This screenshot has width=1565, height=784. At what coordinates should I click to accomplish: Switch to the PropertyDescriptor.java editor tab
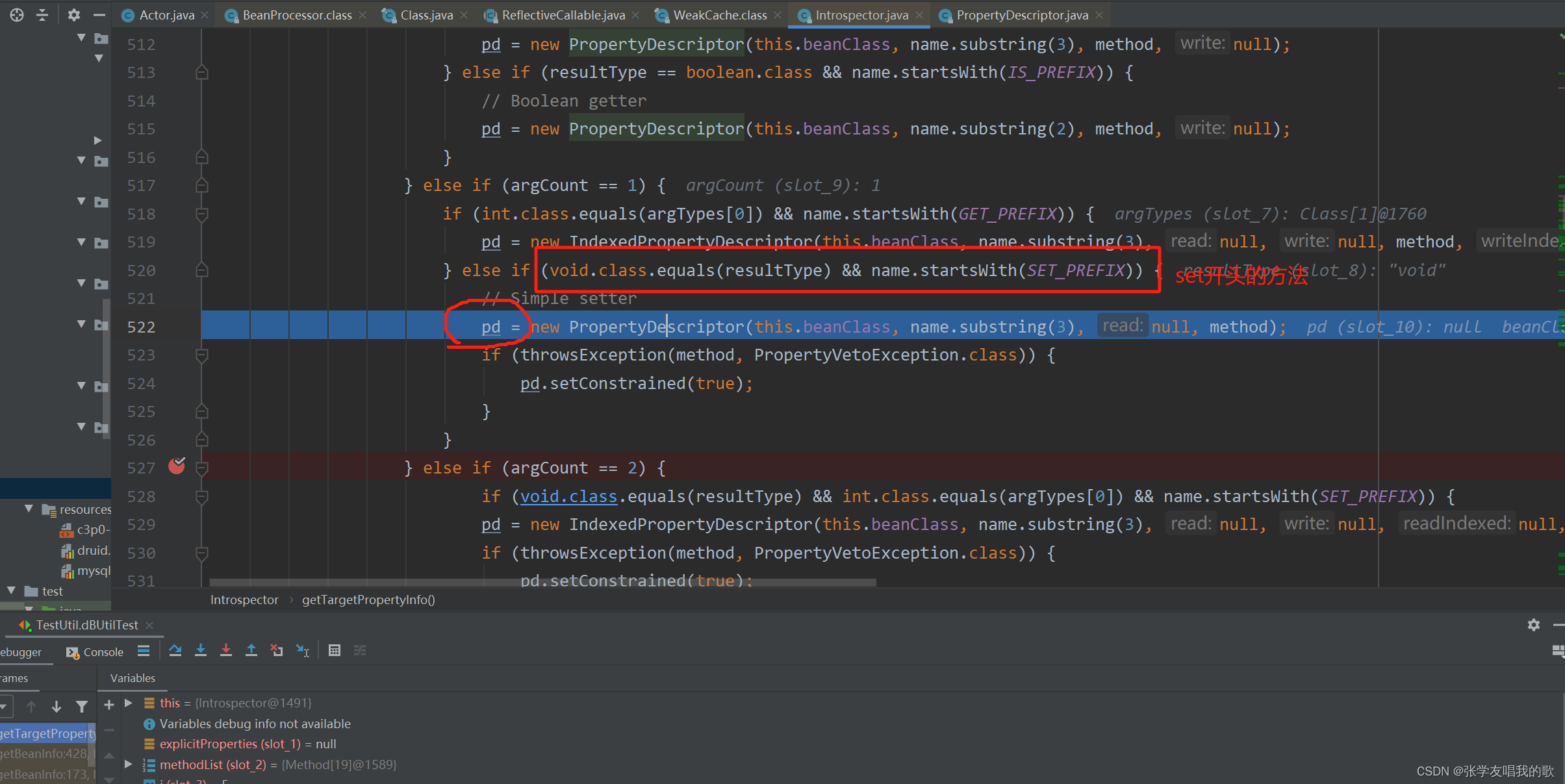(1021, 15)
